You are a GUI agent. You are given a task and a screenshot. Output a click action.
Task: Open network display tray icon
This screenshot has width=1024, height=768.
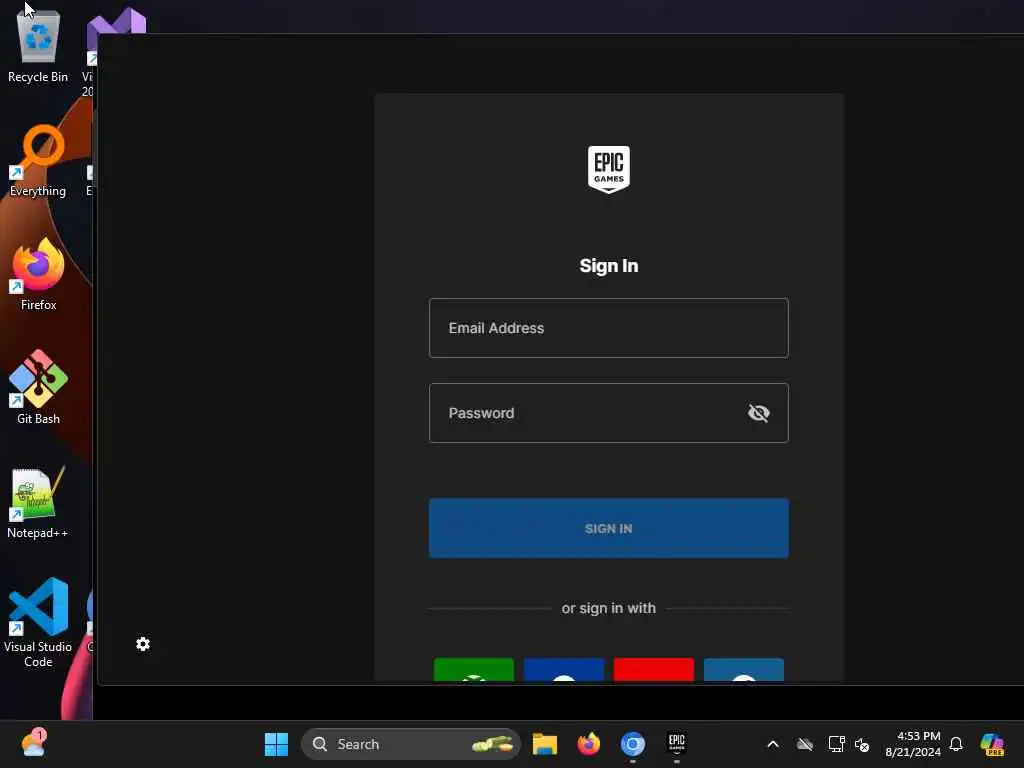pos(836,744)
